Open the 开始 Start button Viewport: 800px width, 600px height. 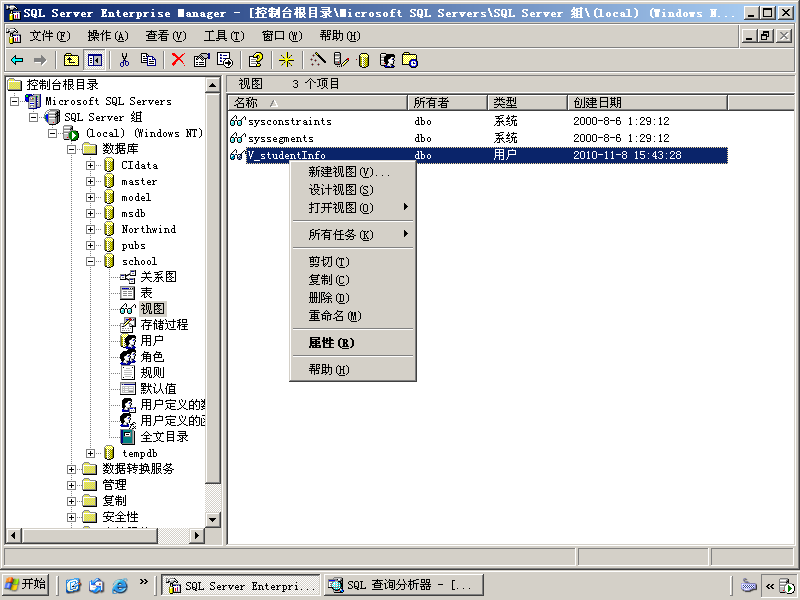[26, 584]
